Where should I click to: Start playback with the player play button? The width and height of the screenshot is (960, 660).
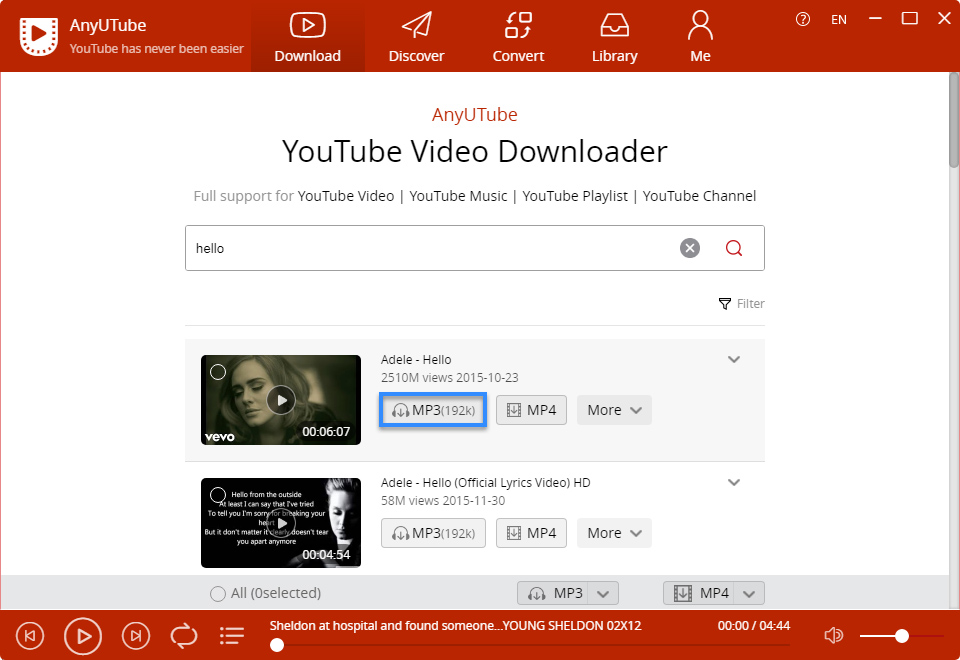[83, 636]
